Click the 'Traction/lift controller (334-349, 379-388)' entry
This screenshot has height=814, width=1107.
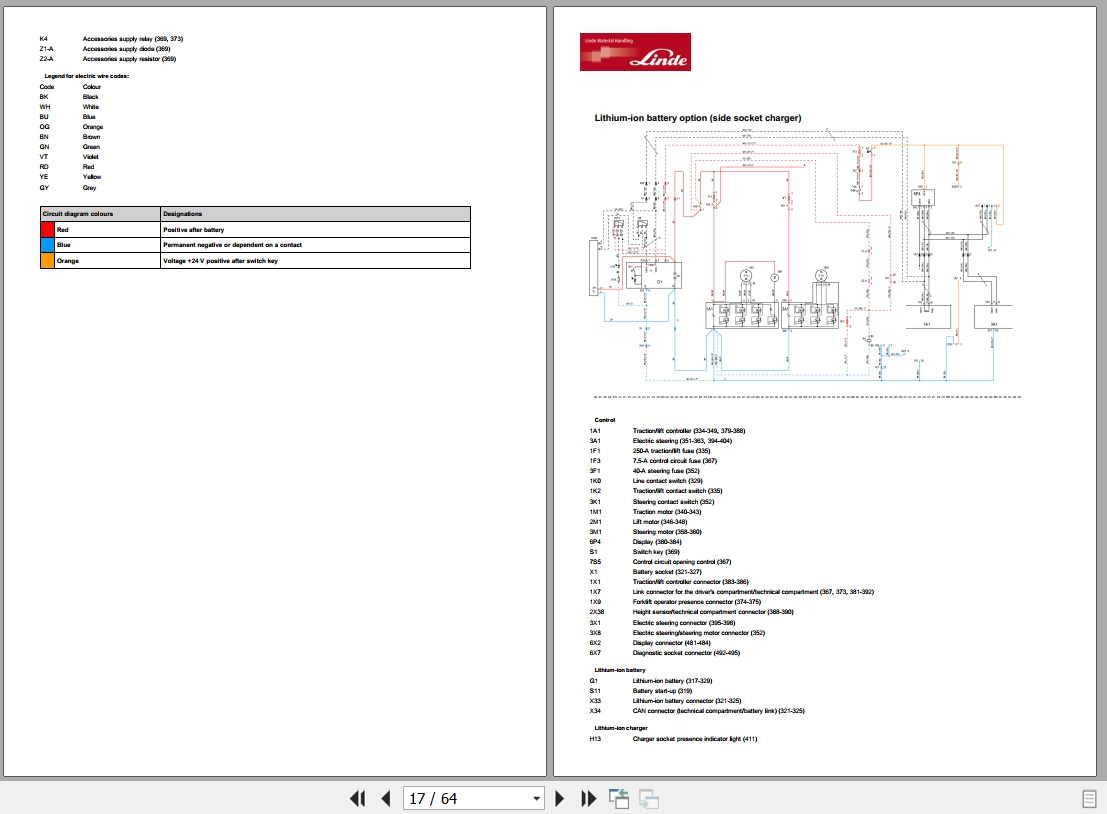(x=688, y=431)
